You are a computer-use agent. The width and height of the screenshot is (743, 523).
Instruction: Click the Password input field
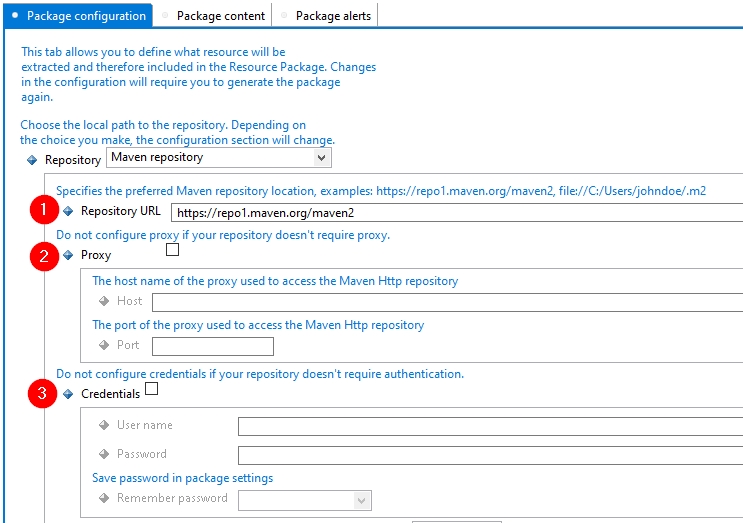[x=490, y=455]
